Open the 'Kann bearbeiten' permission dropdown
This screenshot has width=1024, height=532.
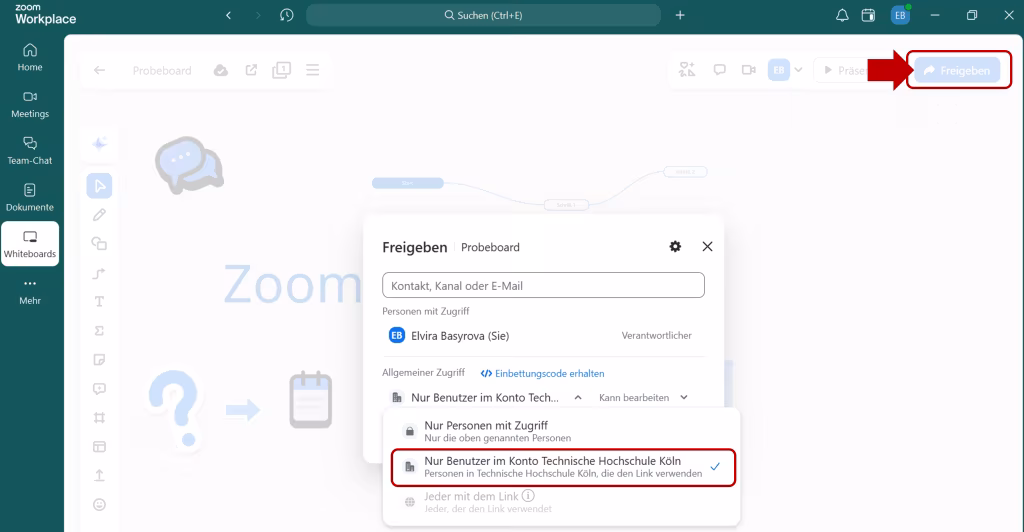[x=643, y=397]
